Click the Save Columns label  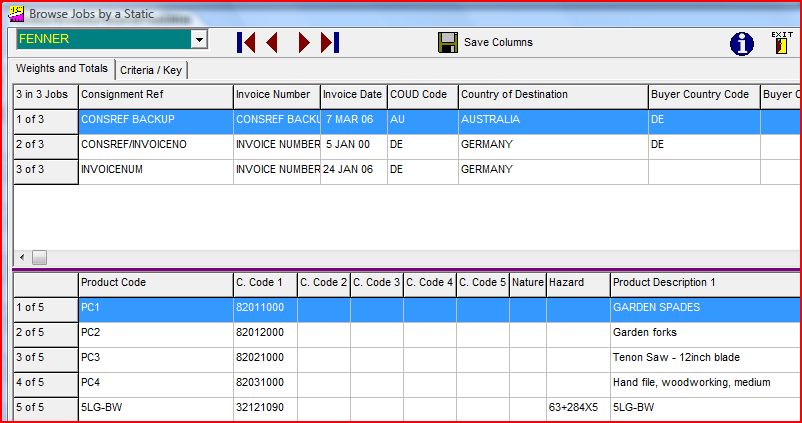tap(498, 43)
